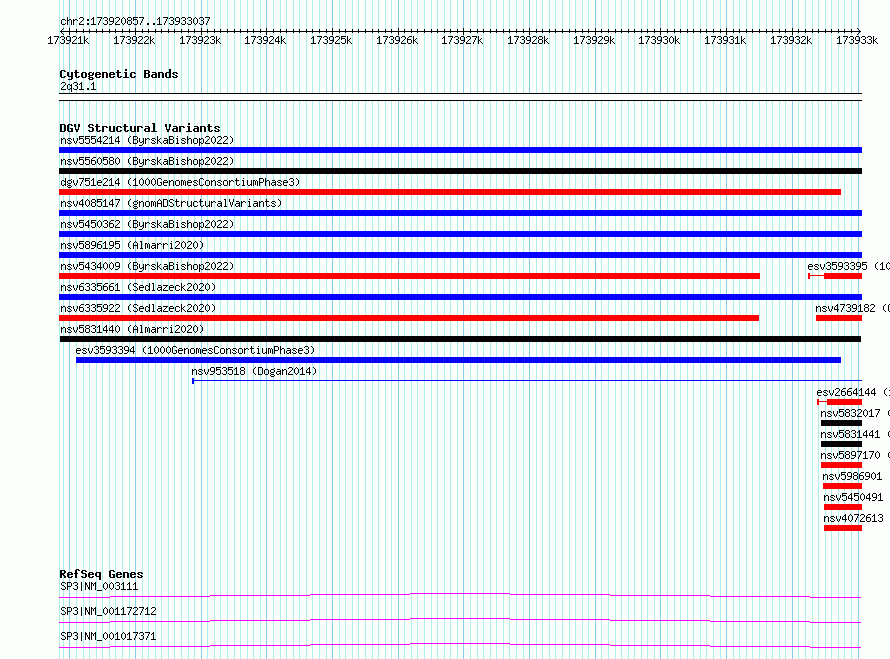Click the long red bar under nsv5434009
890x659 pixels.
point(409,276)
